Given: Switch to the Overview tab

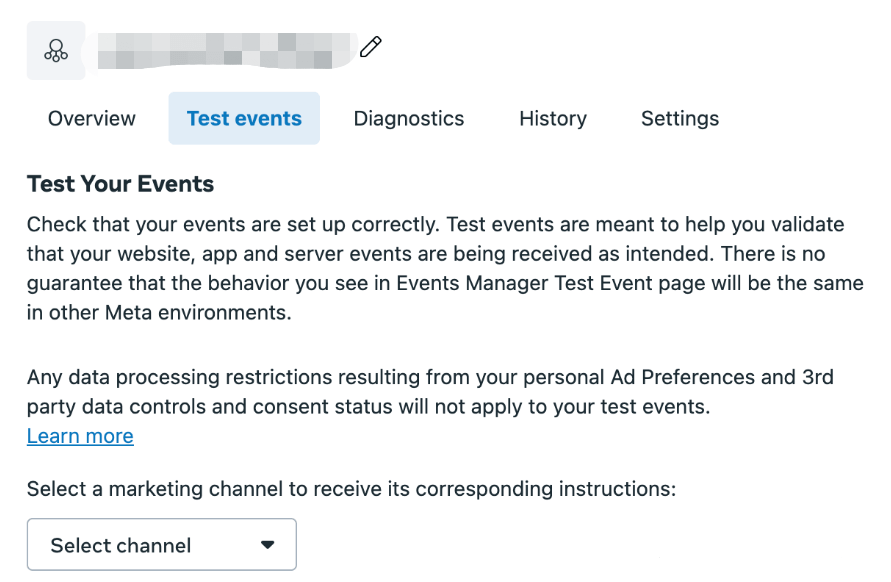Looking at the screenshot, I should (91, 118).
